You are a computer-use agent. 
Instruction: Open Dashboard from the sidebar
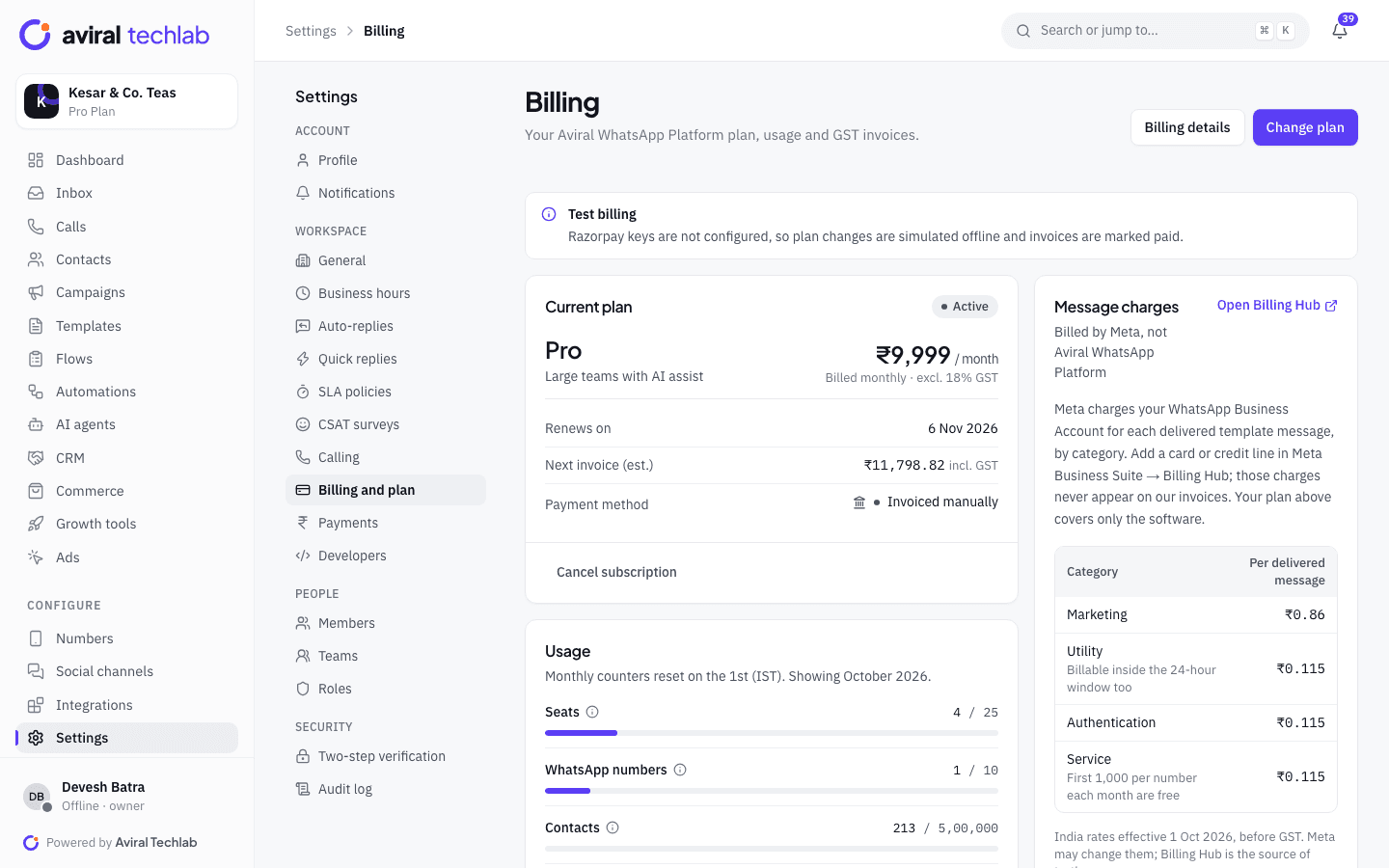127,160
